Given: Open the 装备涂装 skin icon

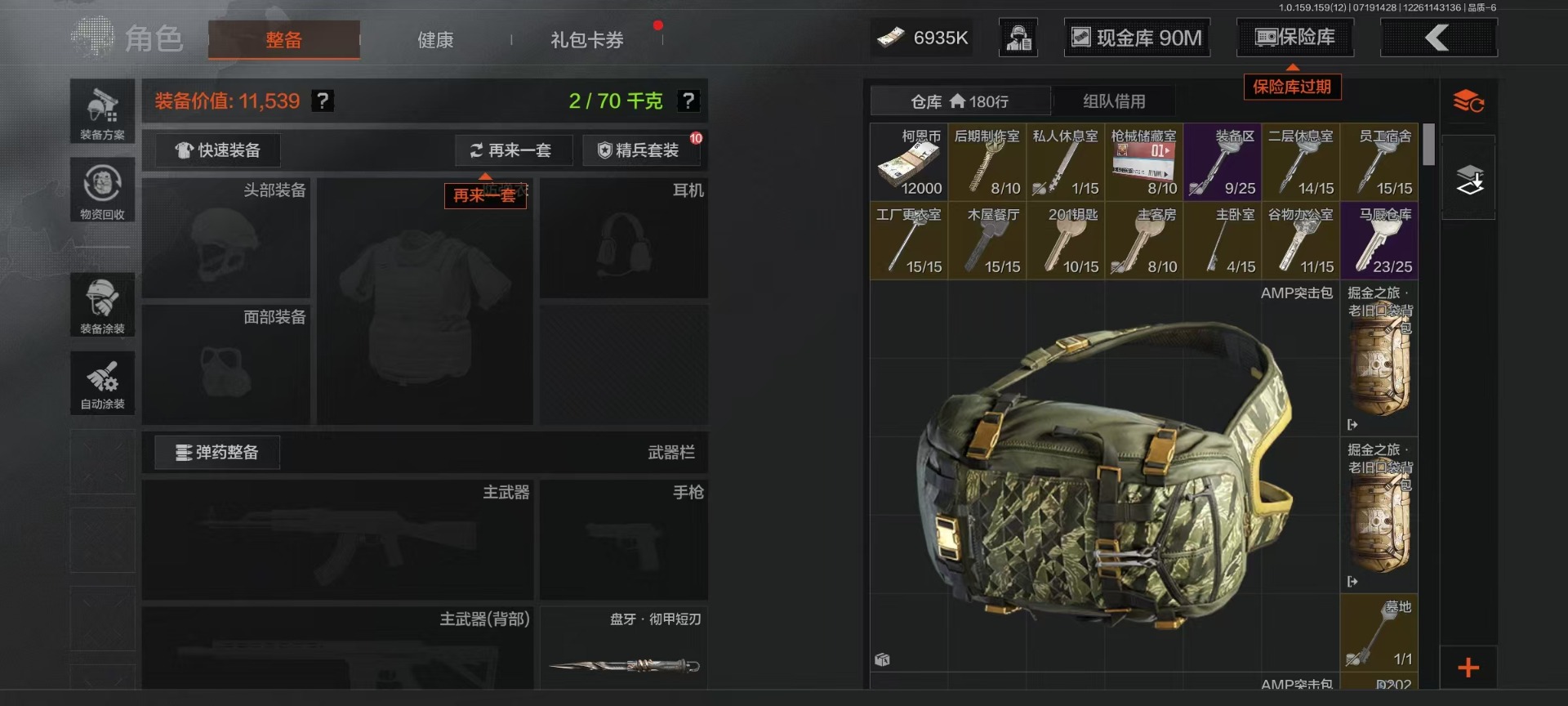Looking at the screenshot, I should coord(102,305).
